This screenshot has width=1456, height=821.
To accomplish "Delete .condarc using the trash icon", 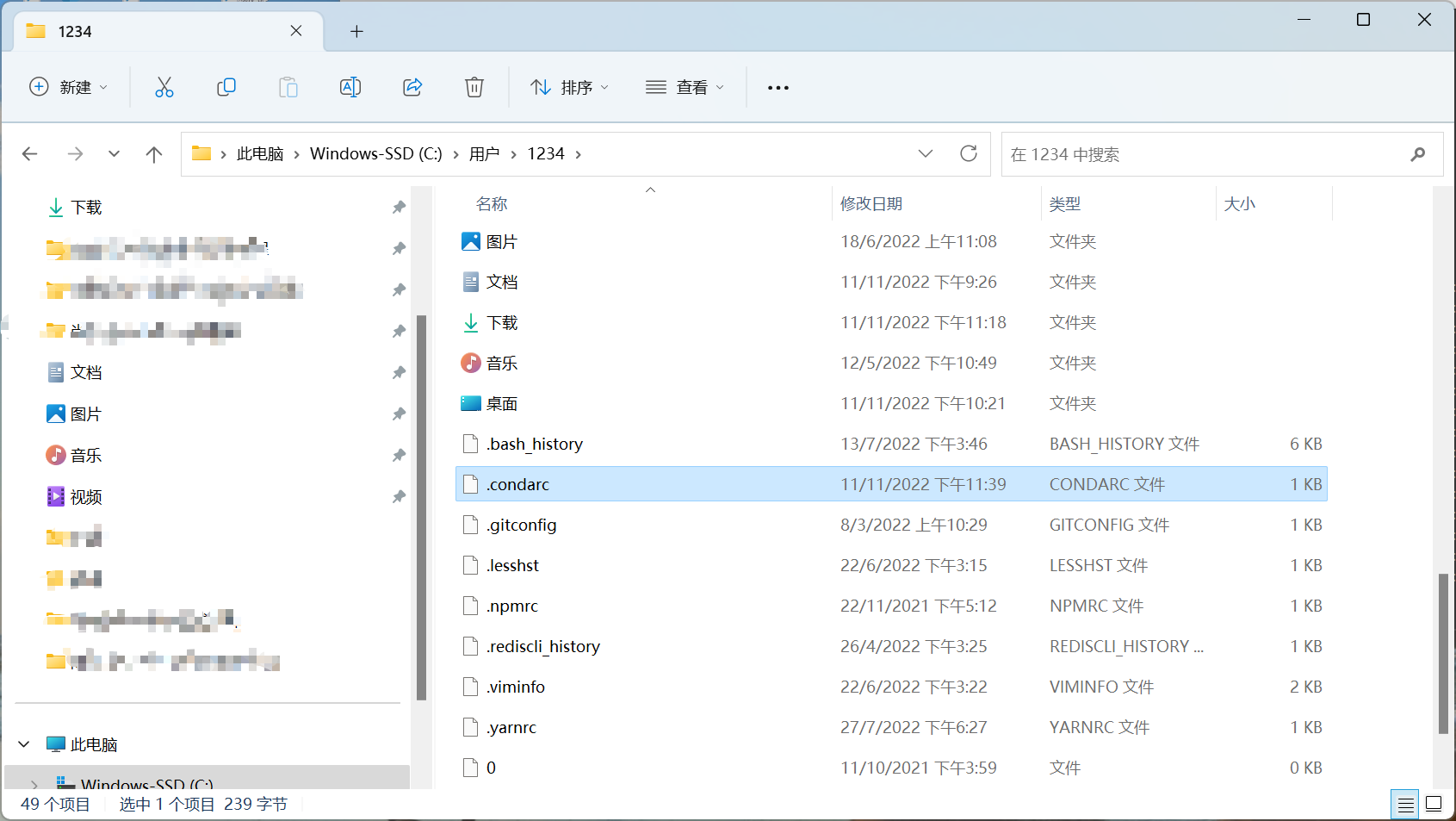I will 474,86.
